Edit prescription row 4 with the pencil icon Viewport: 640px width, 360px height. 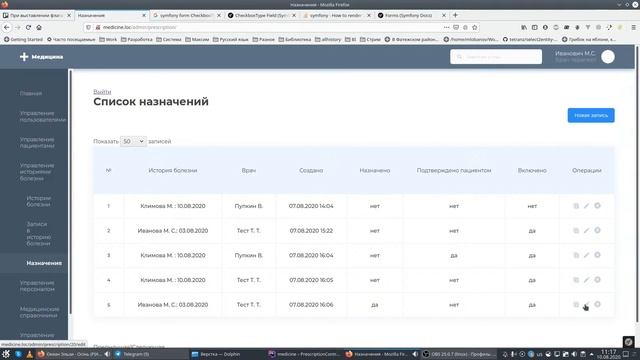(x=587, y=280)
